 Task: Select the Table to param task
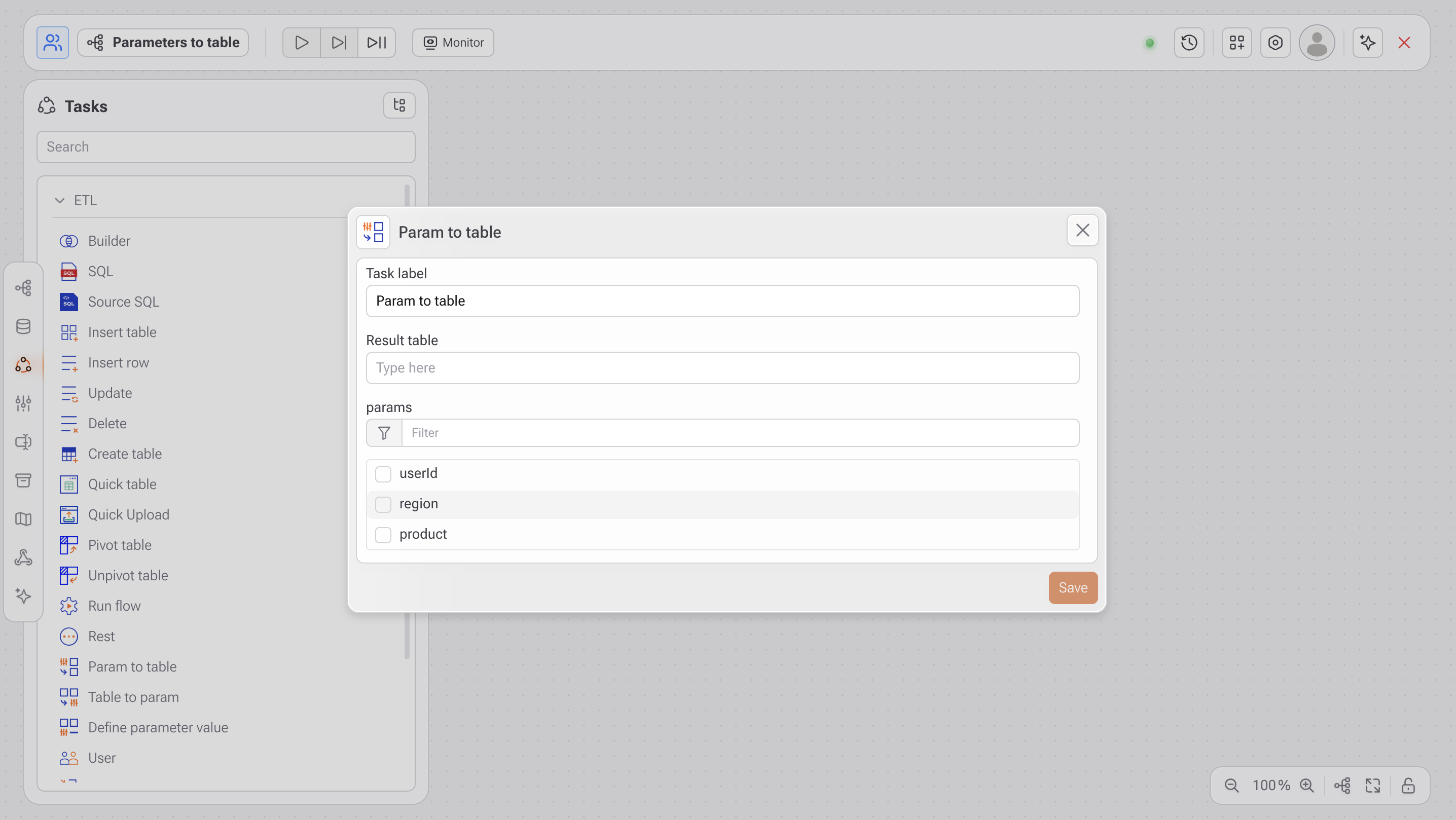point(133,697)
